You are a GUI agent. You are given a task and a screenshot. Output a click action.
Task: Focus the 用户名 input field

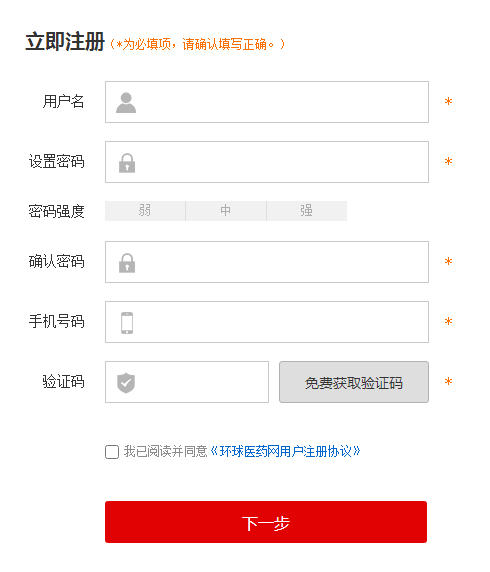coord(267,102)
